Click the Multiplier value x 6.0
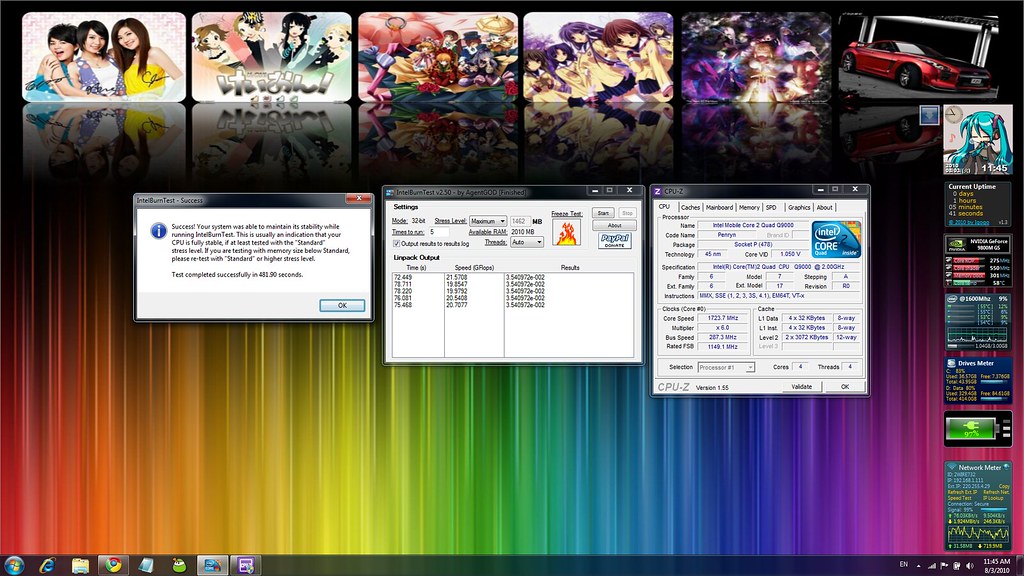The width and height of the screenshot is (1024, 576). 722,328
